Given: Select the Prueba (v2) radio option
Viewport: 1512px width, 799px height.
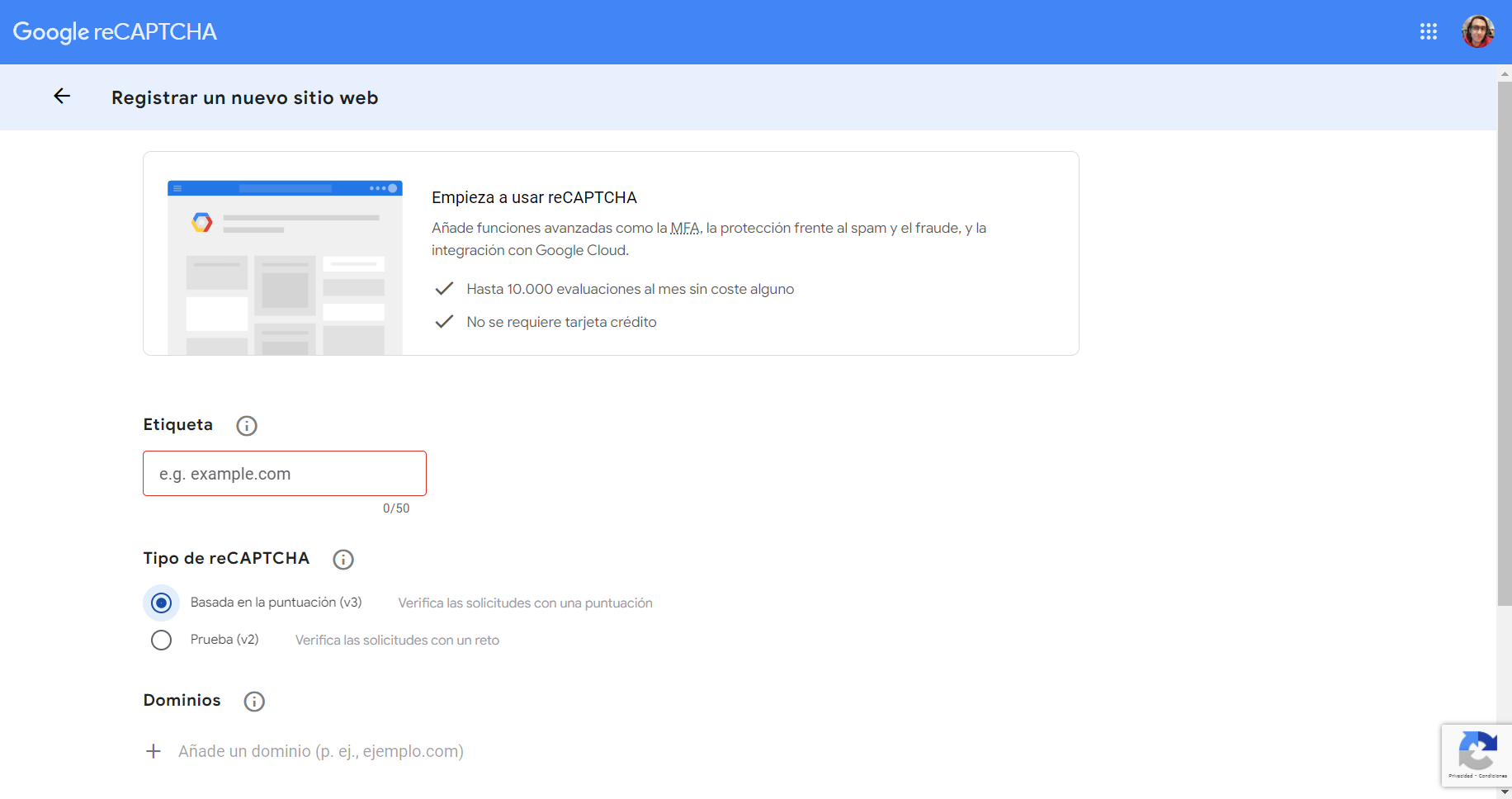Looking at the screenshot, I should [162, 641].
